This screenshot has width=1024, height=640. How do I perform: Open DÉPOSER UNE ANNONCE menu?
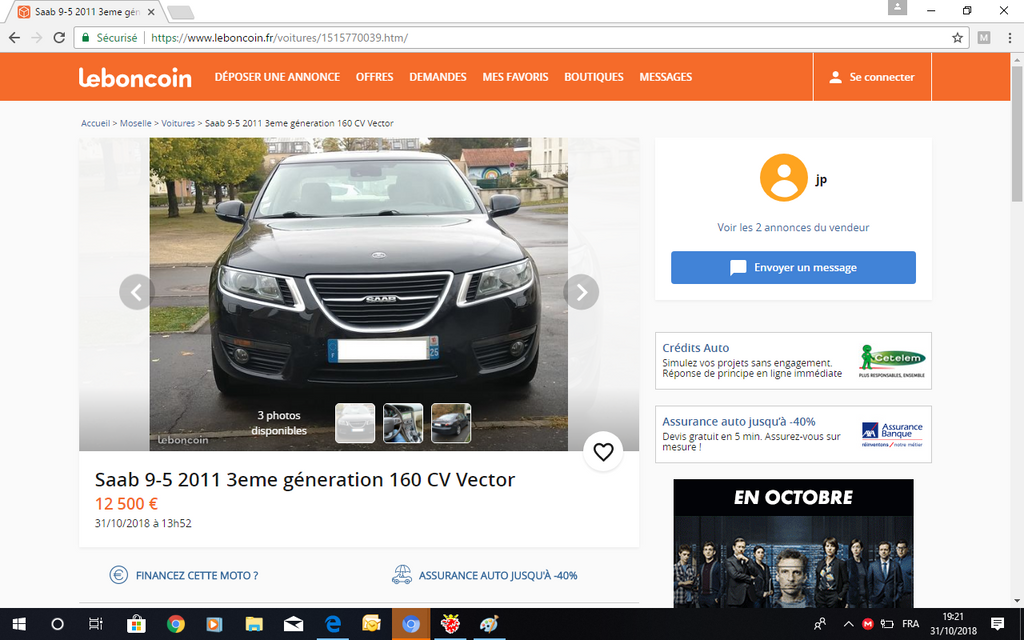277,77
